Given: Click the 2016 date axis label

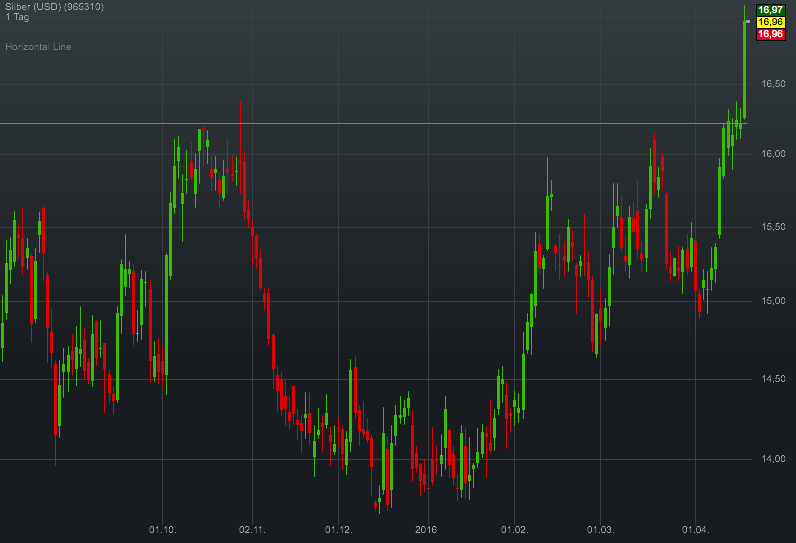Looking at the screenshot, I should pos(426,530).
